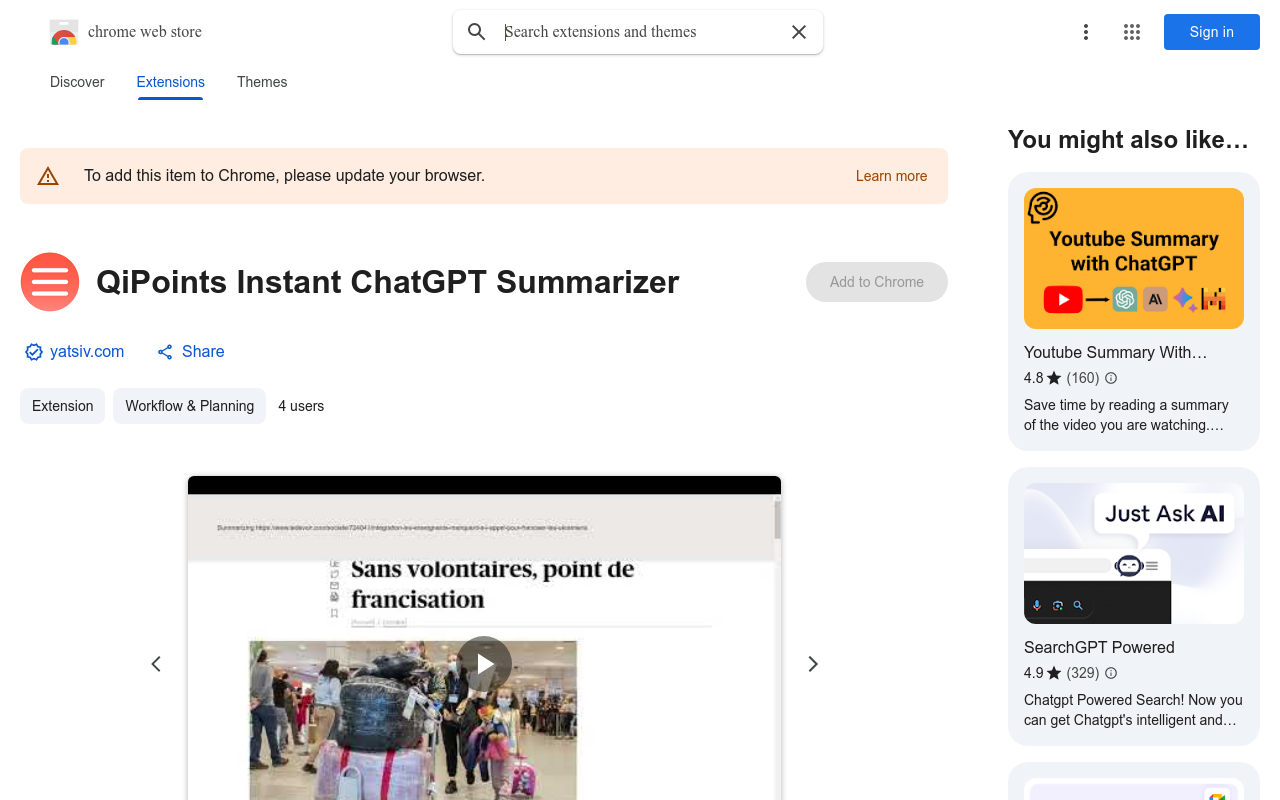
Task: Click the SearchGPT description text
Action: point(1133,710)
